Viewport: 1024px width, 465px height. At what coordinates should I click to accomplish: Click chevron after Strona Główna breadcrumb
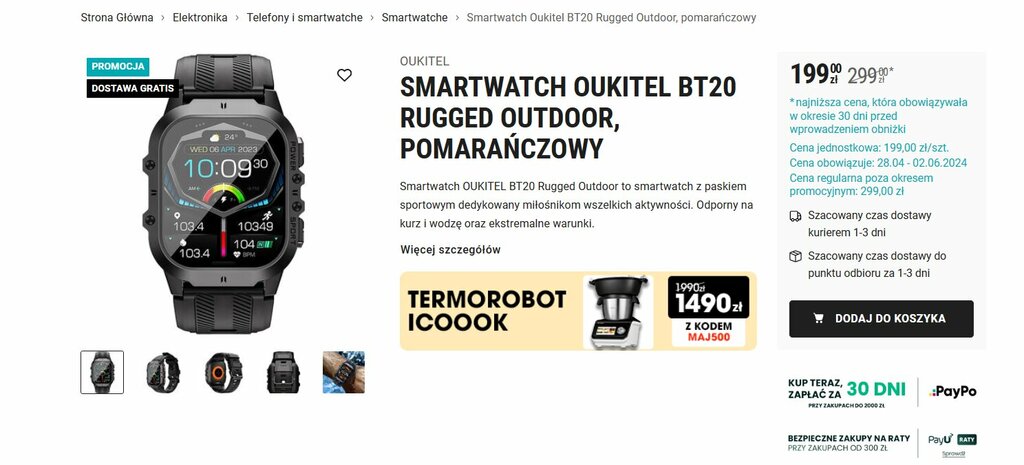pyautogui.click(x=163, y=18)
